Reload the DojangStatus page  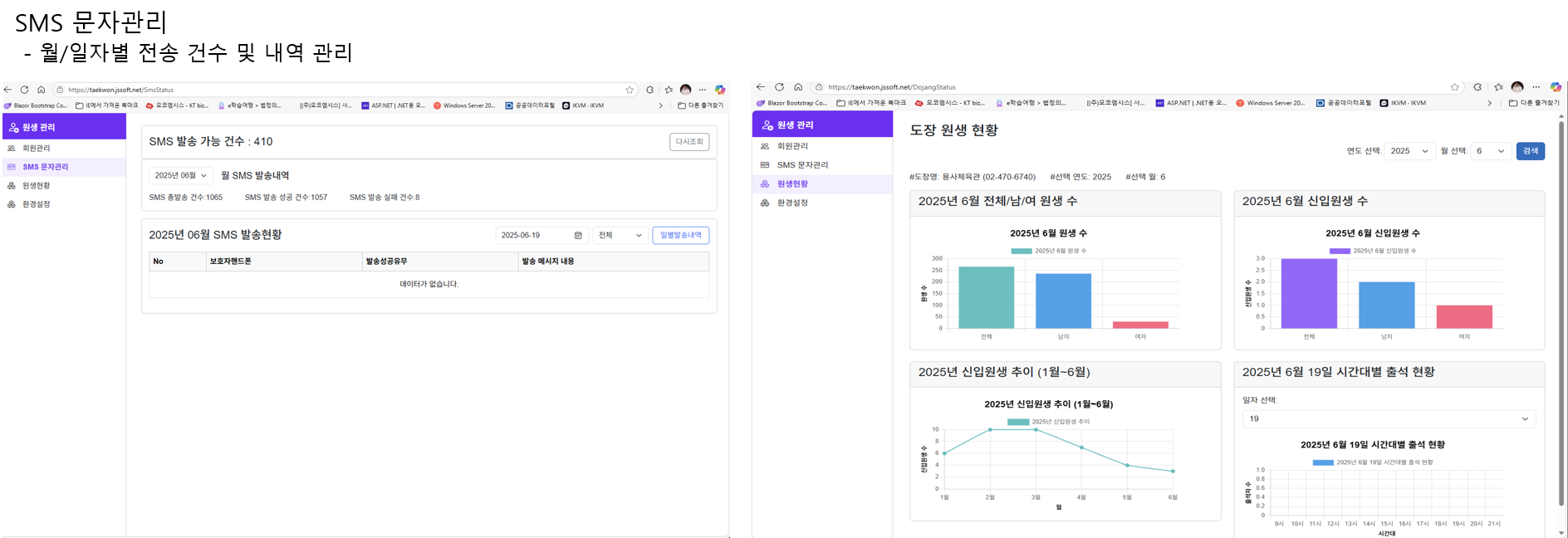(x=779, y=86)
